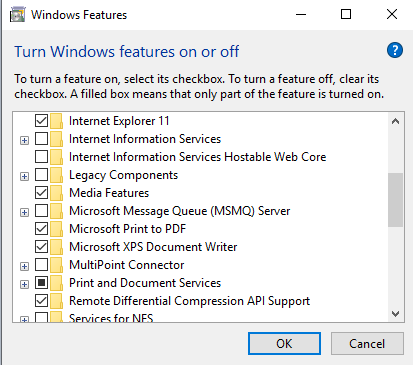Select Print and Document Services label
This screenshot has height=365, width=413.
145,283
